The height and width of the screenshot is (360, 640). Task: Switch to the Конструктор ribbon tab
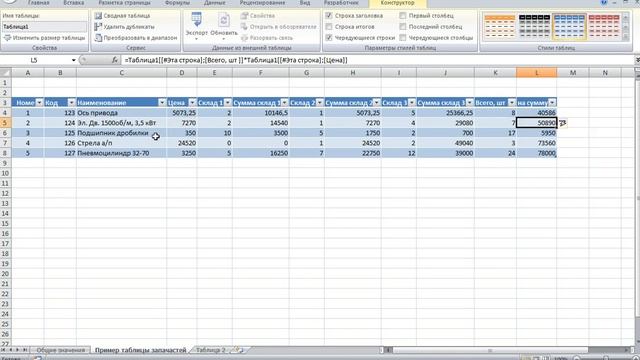397,3
